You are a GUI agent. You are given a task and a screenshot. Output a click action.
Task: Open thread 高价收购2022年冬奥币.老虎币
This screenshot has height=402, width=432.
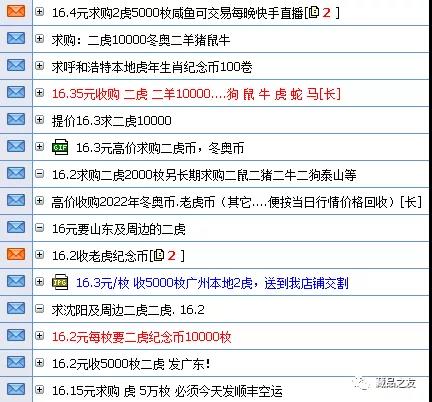pyautogui.click(x=237, y=202)
